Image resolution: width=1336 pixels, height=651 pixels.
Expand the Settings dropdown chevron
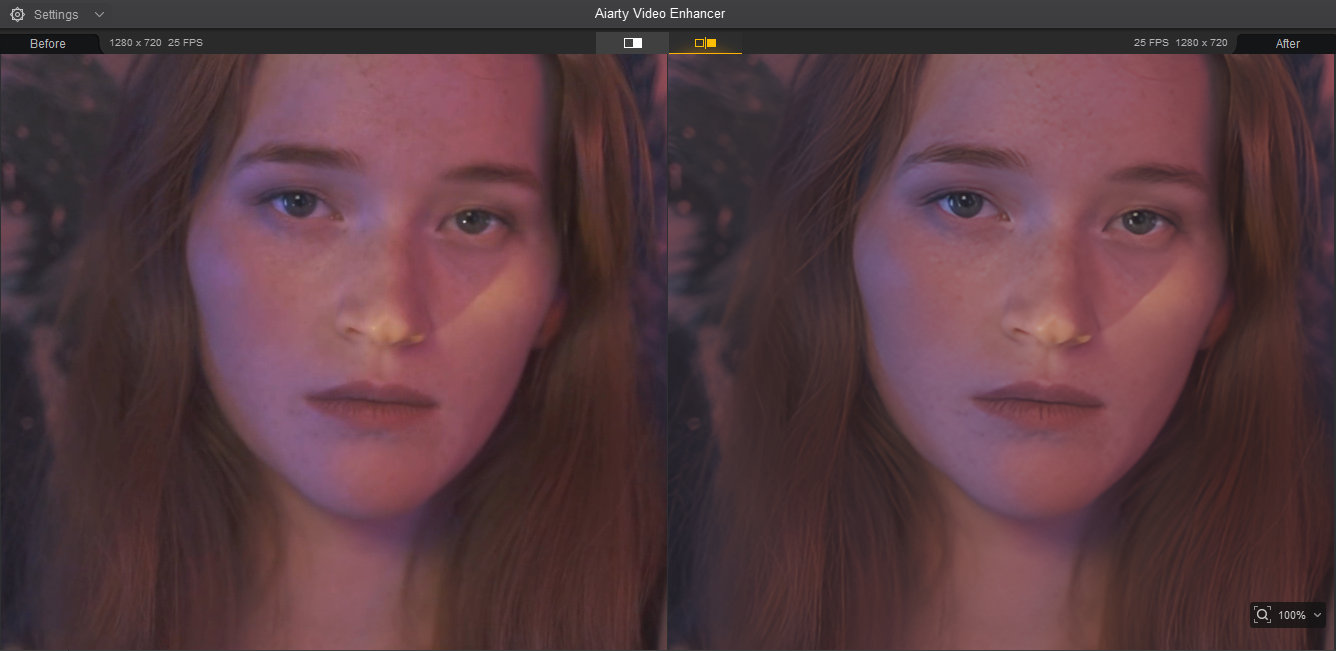point(98,15)
